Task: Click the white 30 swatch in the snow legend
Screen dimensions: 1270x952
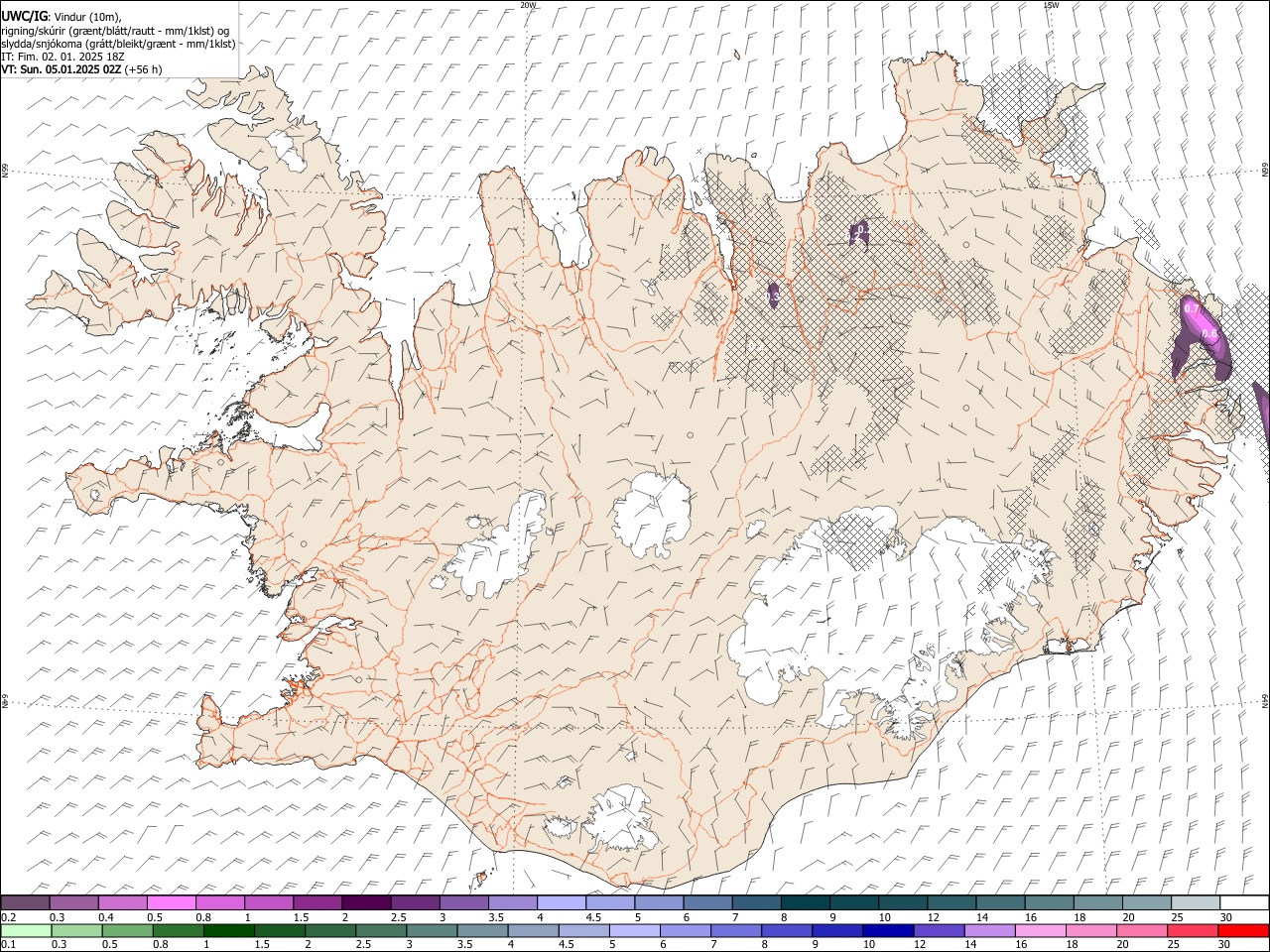Action: [x=1244, y=903]
